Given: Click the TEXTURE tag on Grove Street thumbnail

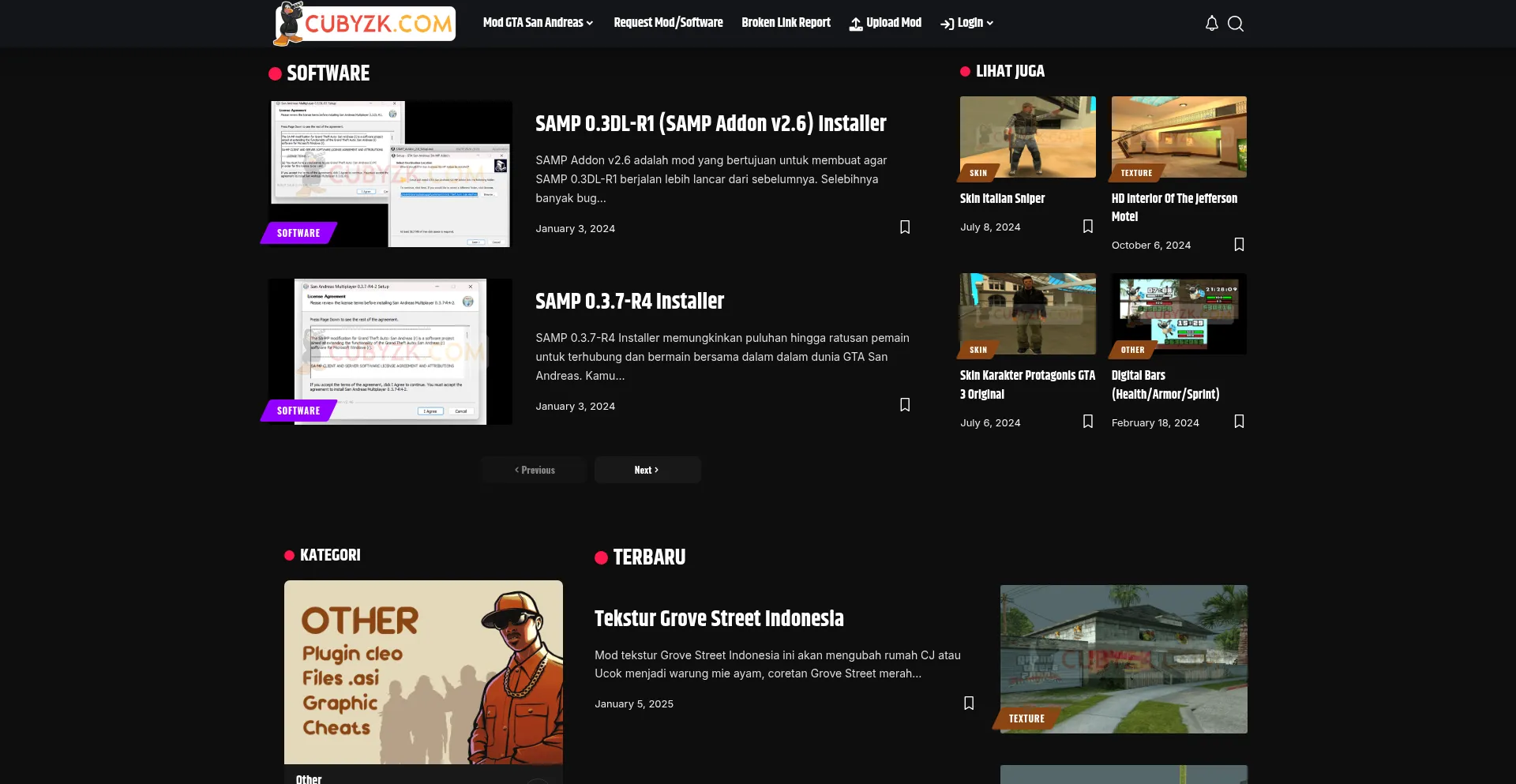Looking at the screenshot, I should [x=1026, y=718].
